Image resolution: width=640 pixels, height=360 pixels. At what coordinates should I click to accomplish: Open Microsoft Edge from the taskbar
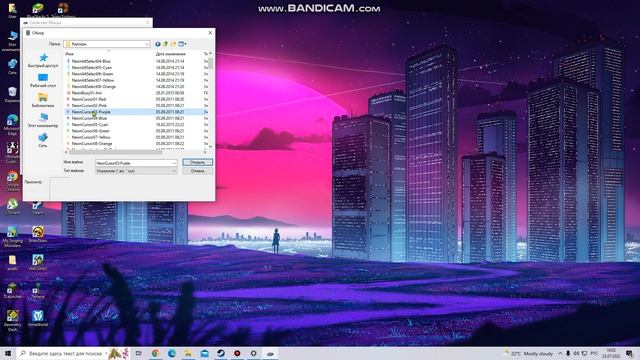pyautogui.click(x=172, y=353)
